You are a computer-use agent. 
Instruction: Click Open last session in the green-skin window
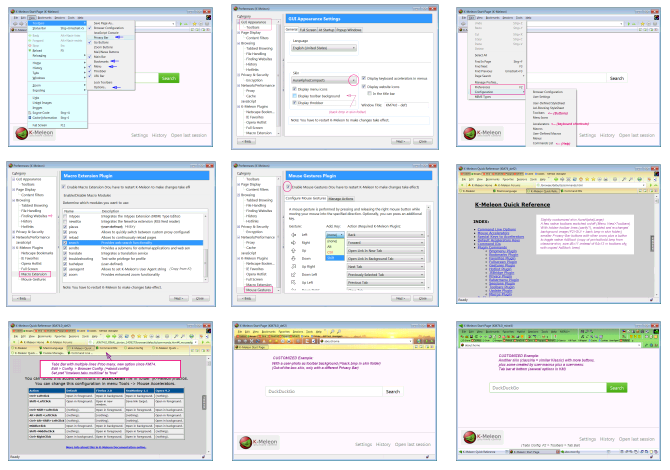pos(637,439)
